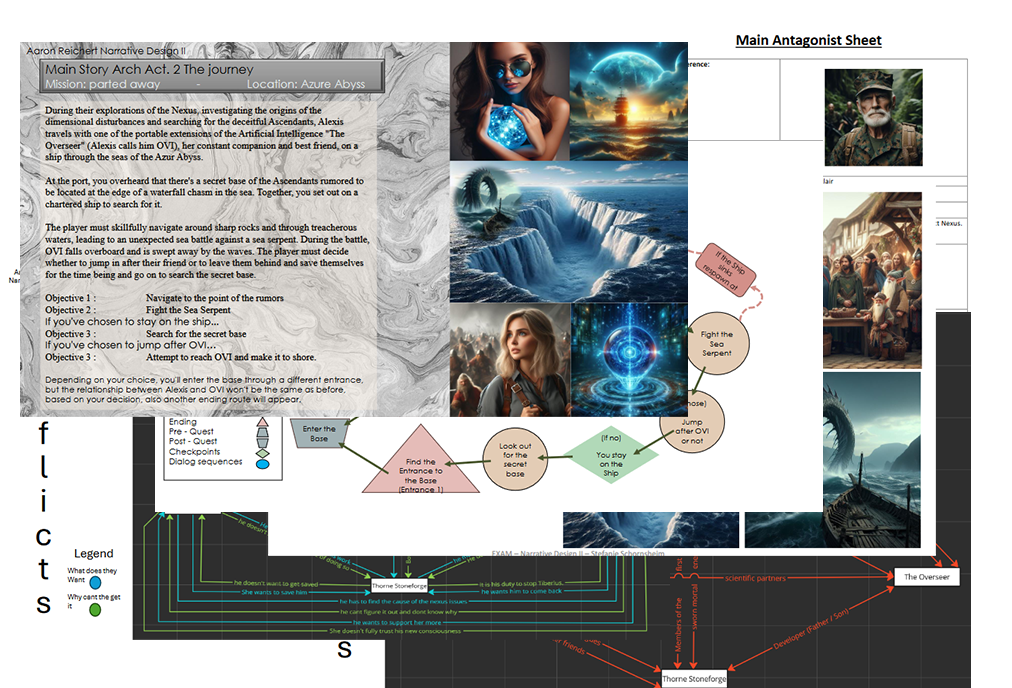This screenshot has width=1012, height=688.
Task: Click the 'Checkpoints' legend label
Action: click(194, 452)
